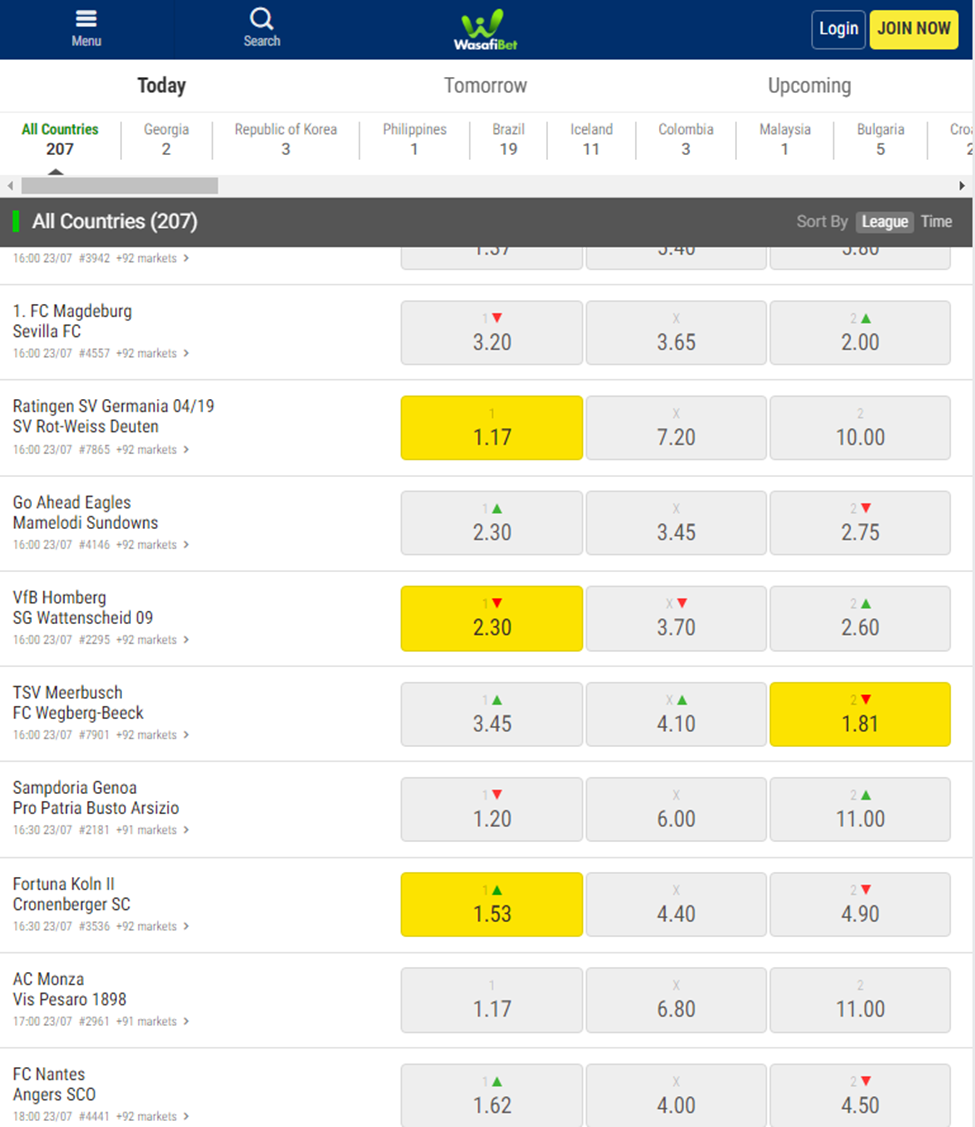Select away win 11.00 for Vis Pesaro 1898
Viewport: 975px width, 1127px height.
[860, 1000]
